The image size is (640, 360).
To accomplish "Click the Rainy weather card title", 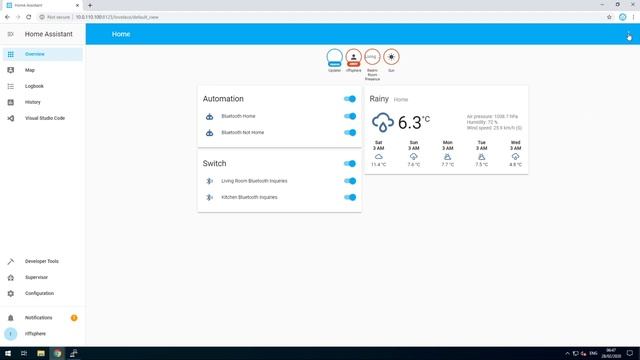I will coord(379,99).
